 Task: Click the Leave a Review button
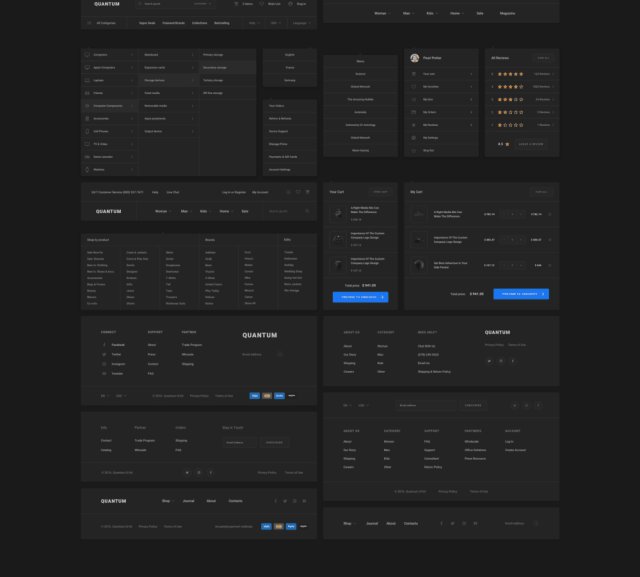tap(531, 144)
